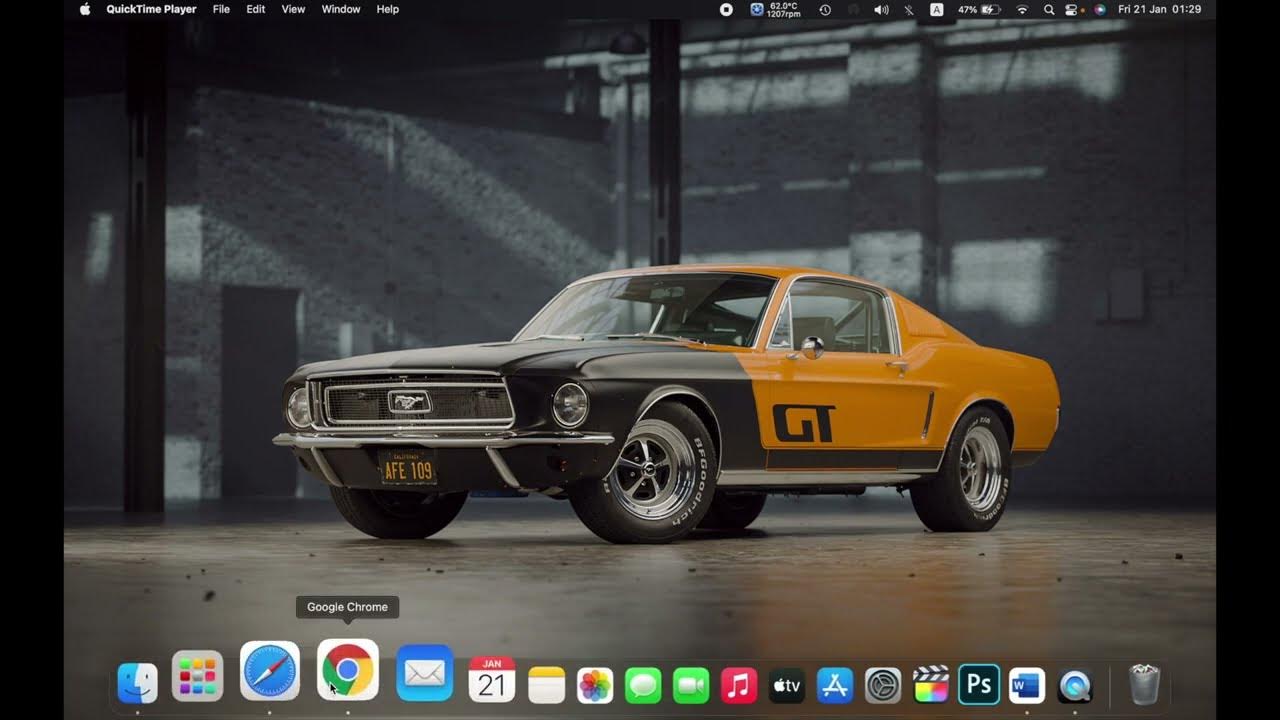Open the Window menu
Viewport: 1280px width, 720px height.
click(341, 9)
